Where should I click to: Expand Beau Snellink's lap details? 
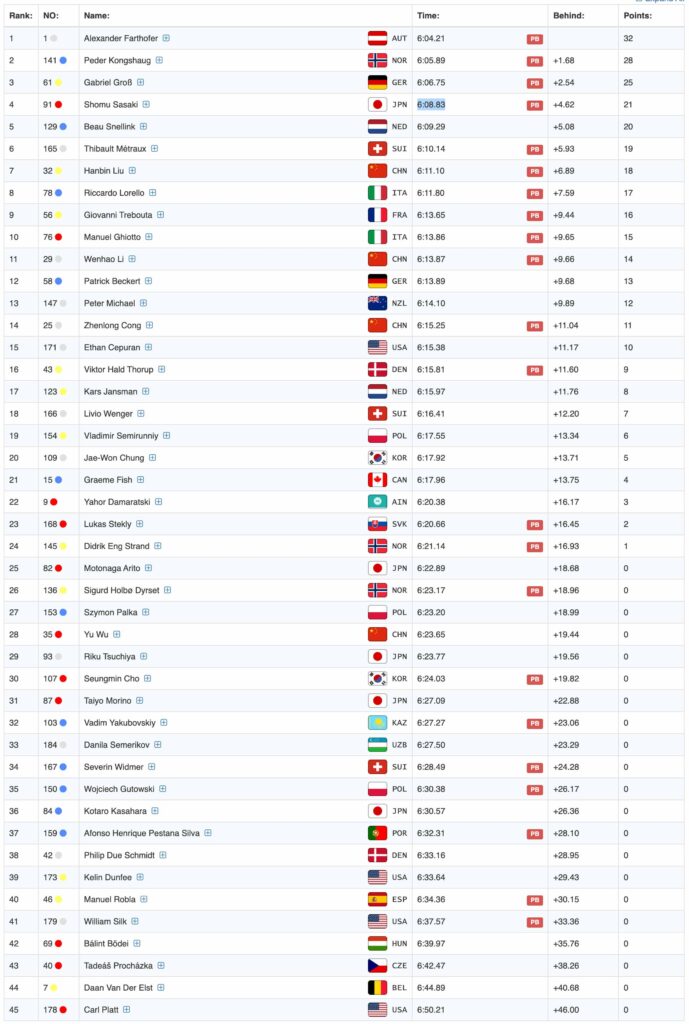coord(143,126)
